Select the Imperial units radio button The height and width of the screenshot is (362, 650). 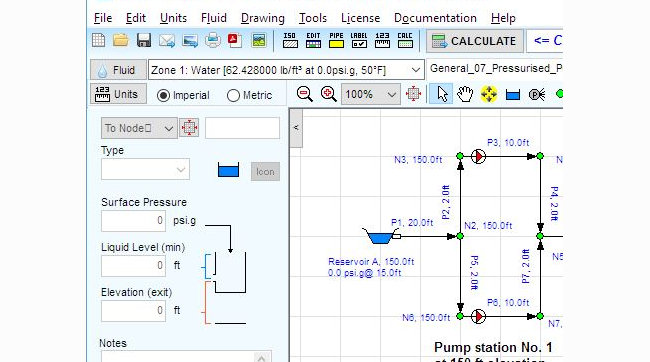pyautogui.click(x=163, y=96)
